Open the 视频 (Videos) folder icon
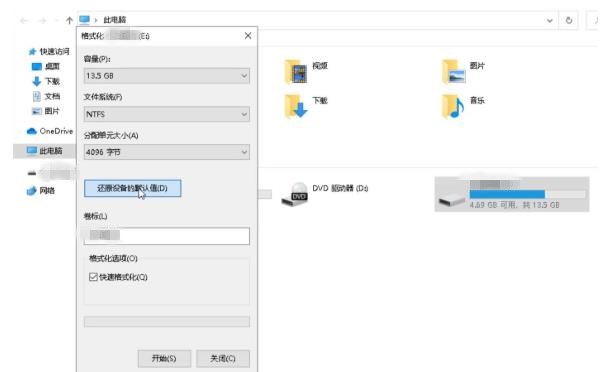This screenshot has width=606, height=372. (x=296, y=72)
